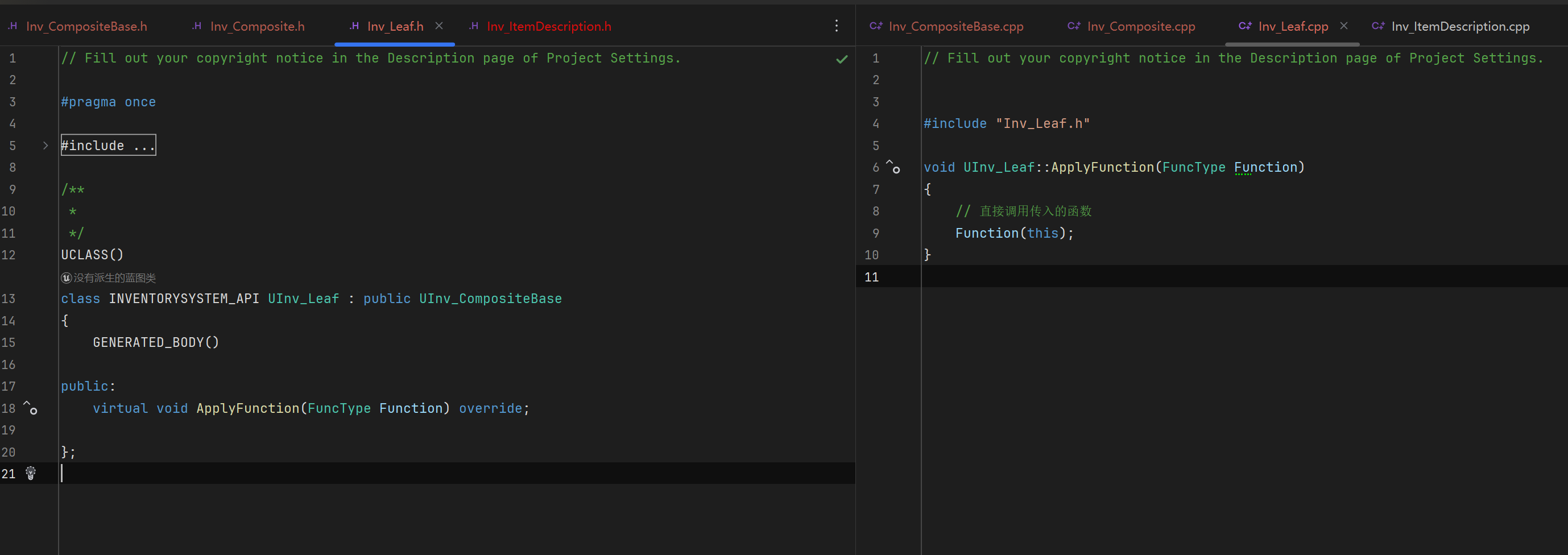
Task: Click the "#pragma once" directive
Action: point(109,102)
